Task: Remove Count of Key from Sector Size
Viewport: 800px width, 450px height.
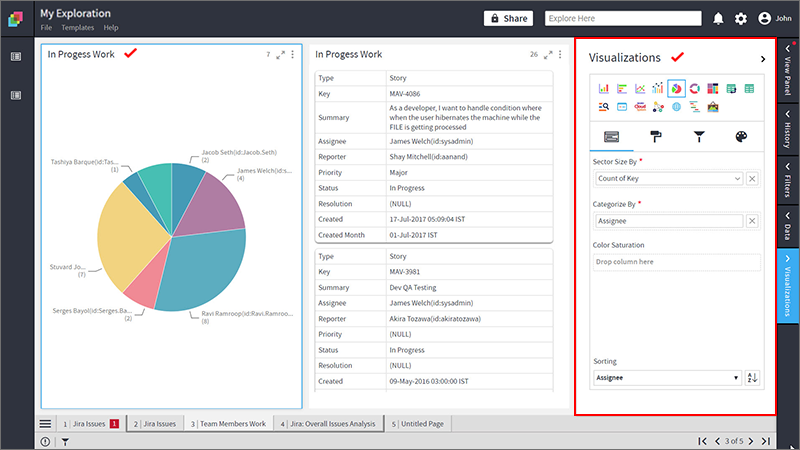Action: [x=752, y=179]
